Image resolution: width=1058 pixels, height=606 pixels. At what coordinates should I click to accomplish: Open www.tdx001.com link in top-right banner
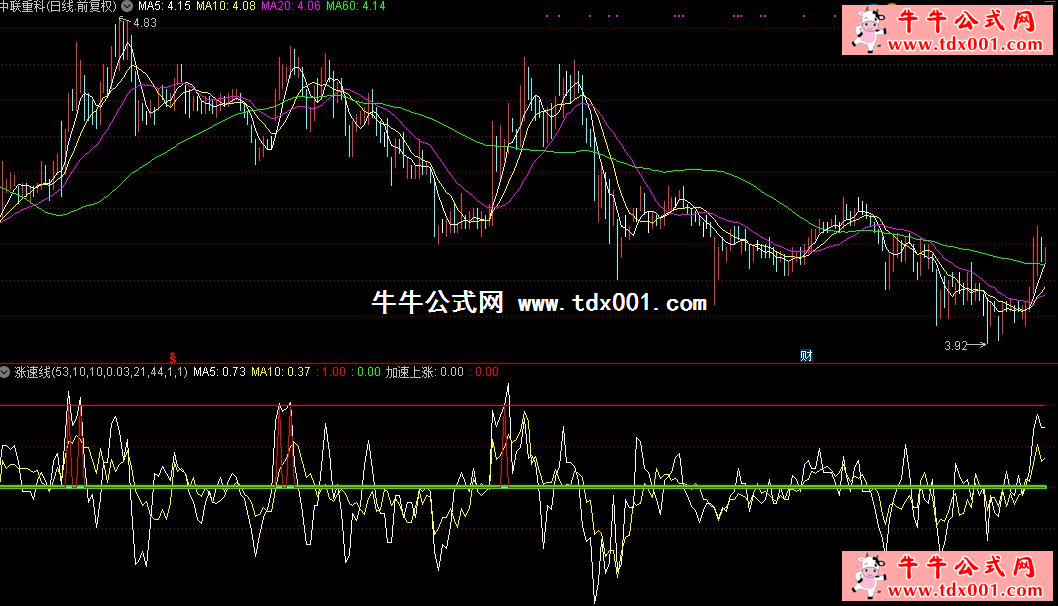click(962, 44)
